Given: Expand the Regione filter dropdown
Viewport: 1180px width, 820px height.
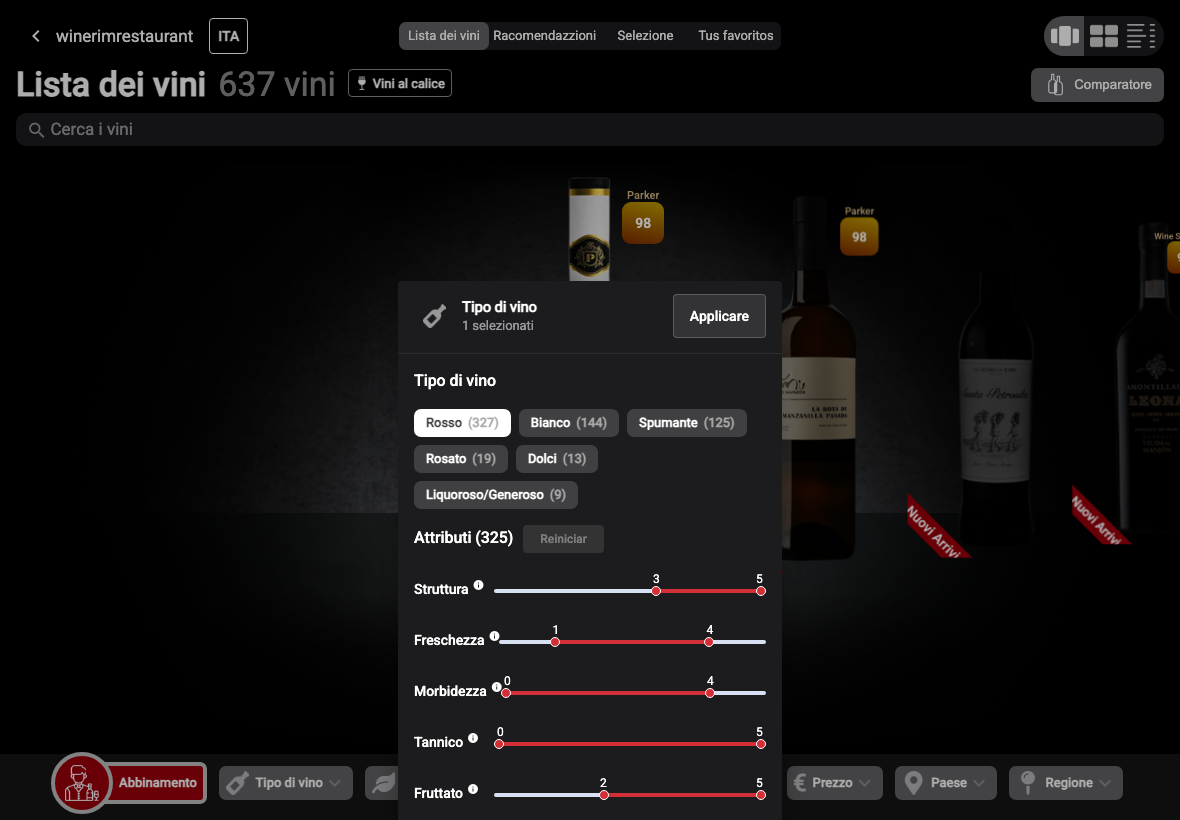Looking at the screenshot, I should tap(1066, 783).
